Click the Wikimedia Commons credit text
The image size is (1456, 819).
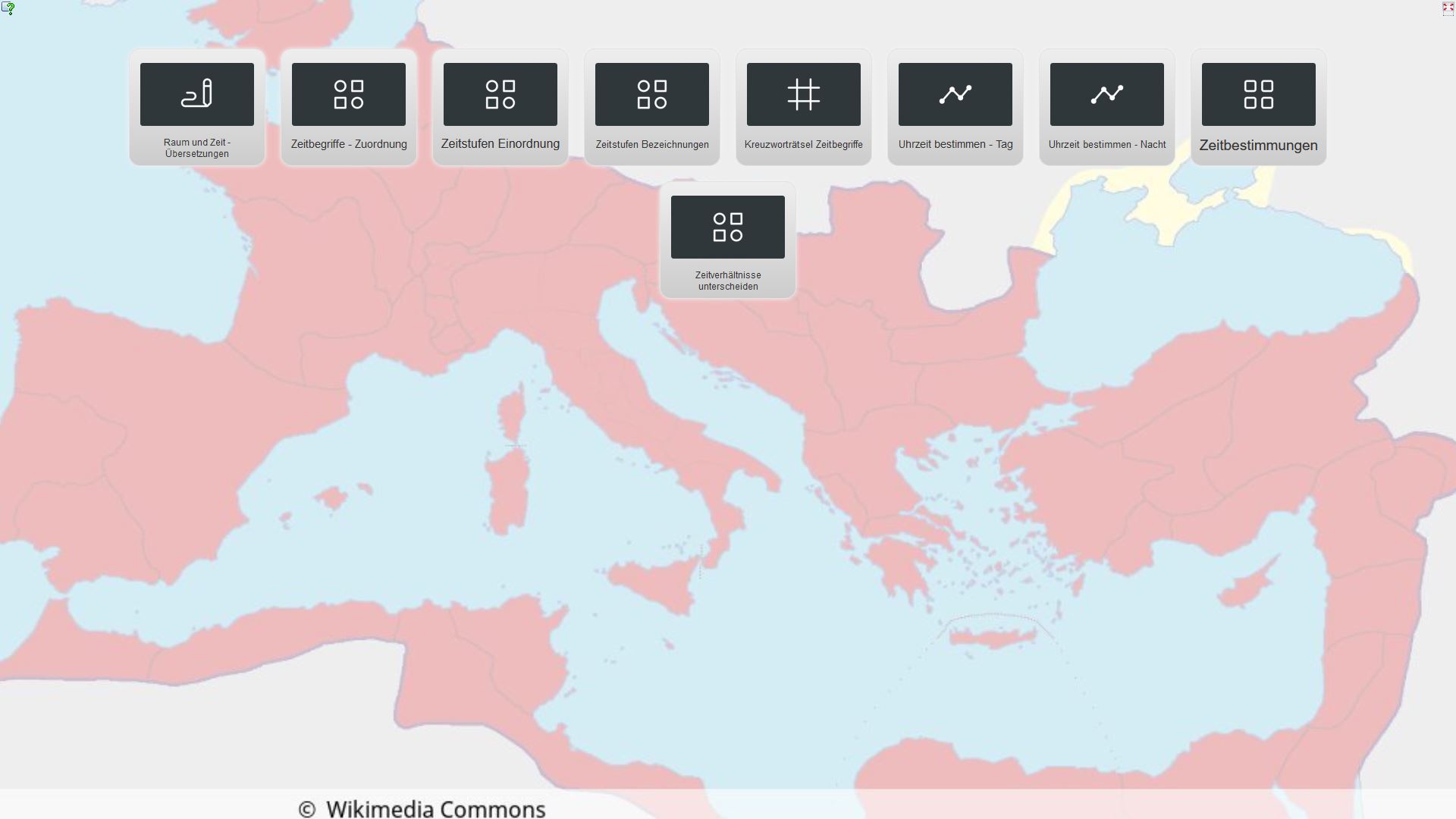[x=422, y=809]
